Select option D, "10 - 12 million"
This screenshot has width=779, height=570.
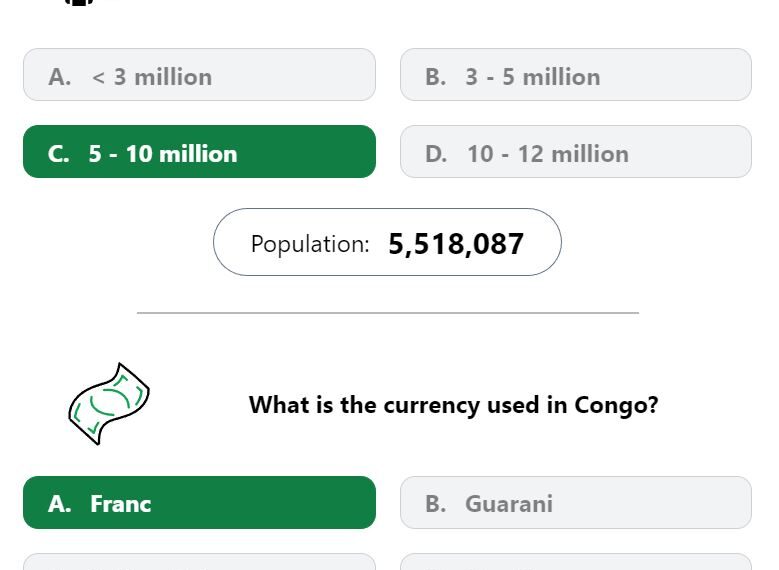(575, 152)
